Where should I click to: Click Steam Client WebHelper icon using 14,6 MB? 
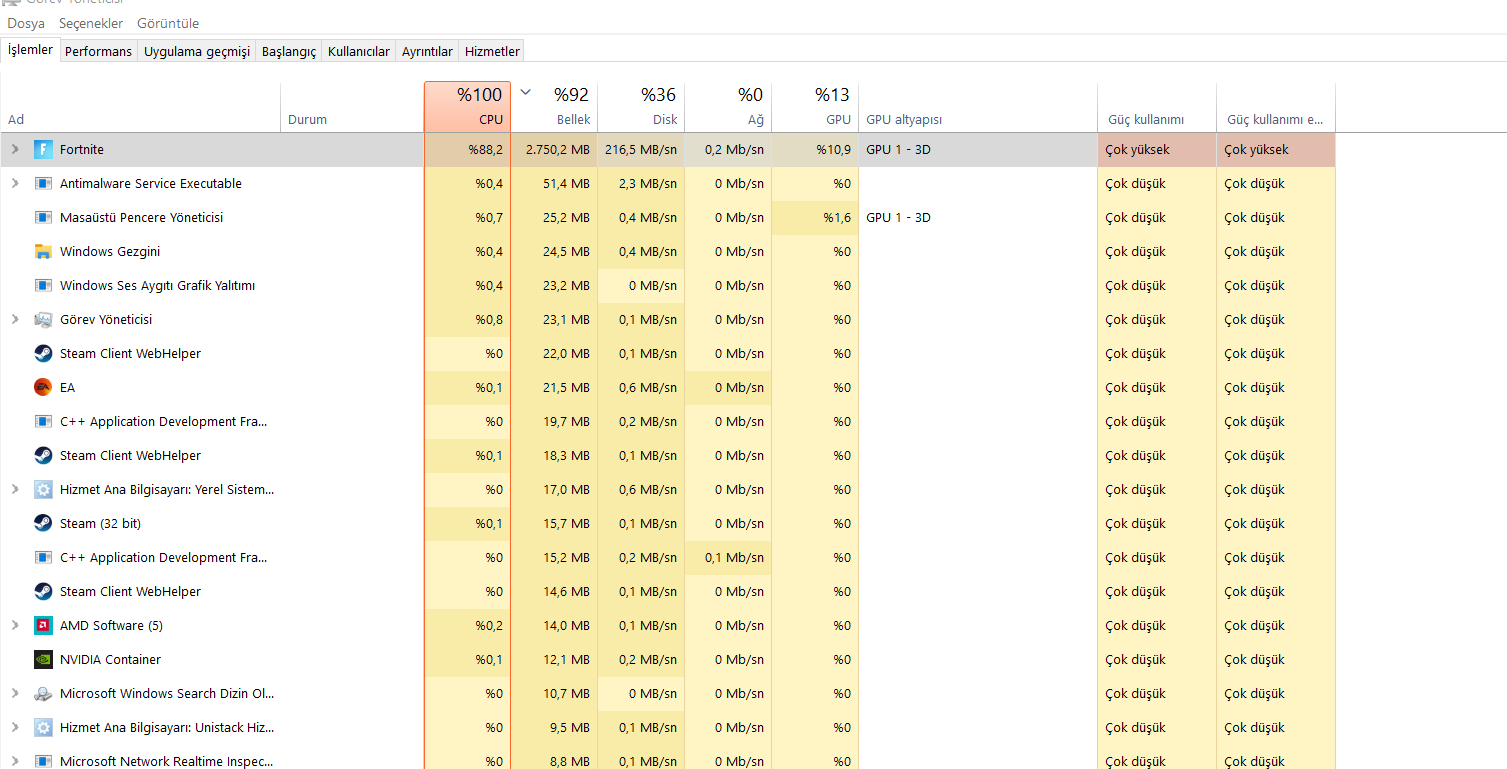(x=43, y=592)
